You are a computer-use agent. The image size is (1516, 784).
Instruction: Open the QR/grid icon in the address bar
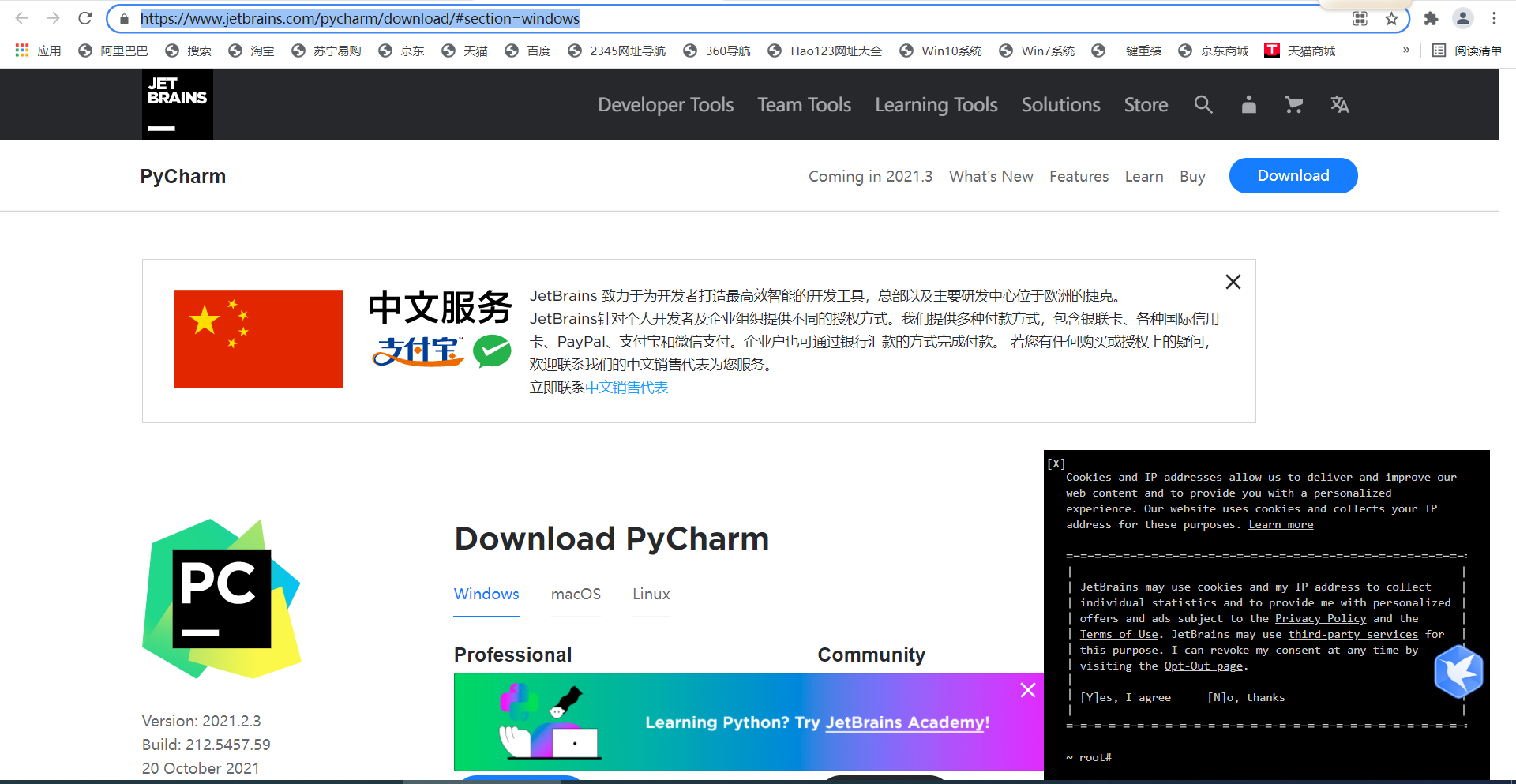tap(1360, 19)
